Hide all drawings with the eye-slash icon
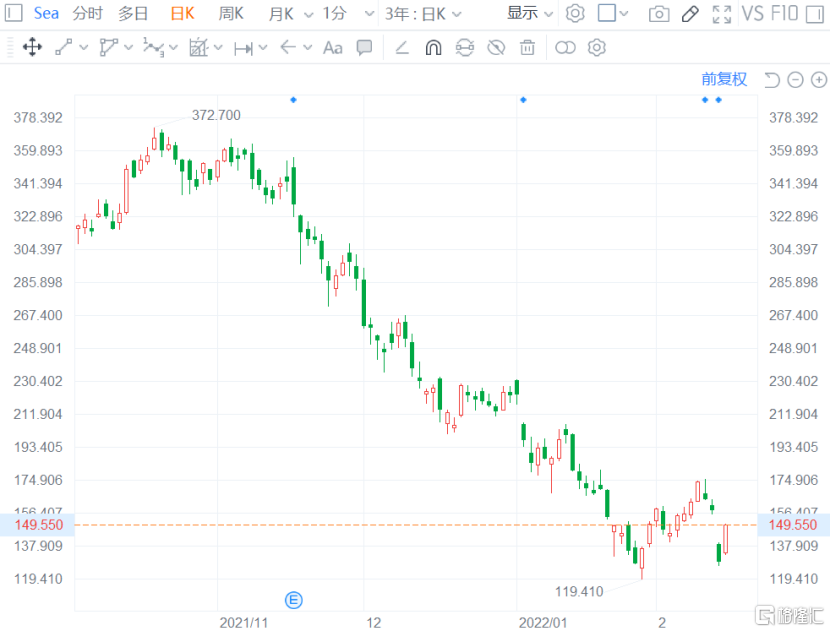Screen dimensions: 830x632 pos(496,47)
